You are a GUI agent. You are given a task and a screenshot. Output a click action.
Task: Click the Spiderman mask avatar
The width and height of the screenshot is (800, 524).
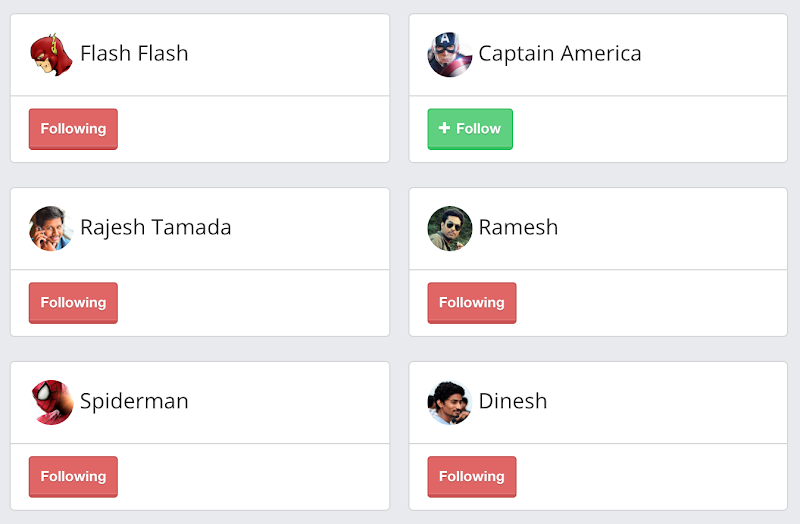tap(51, 402)
